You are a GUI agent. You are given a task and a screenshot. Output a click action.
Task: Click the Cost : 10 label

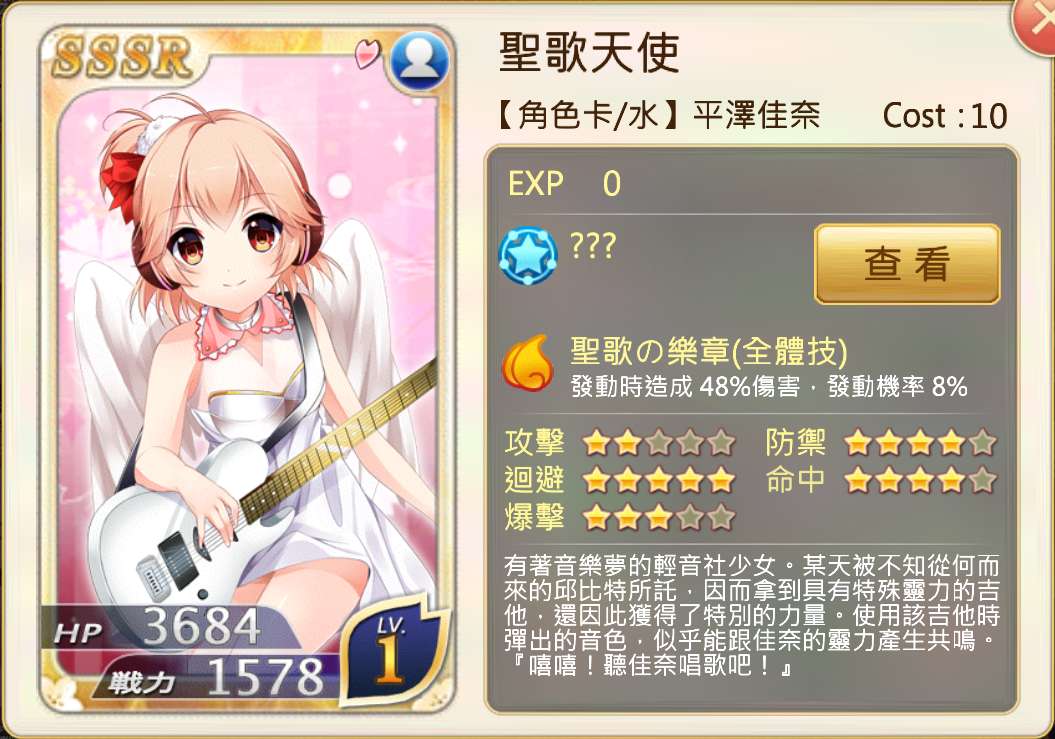(945, 116)
